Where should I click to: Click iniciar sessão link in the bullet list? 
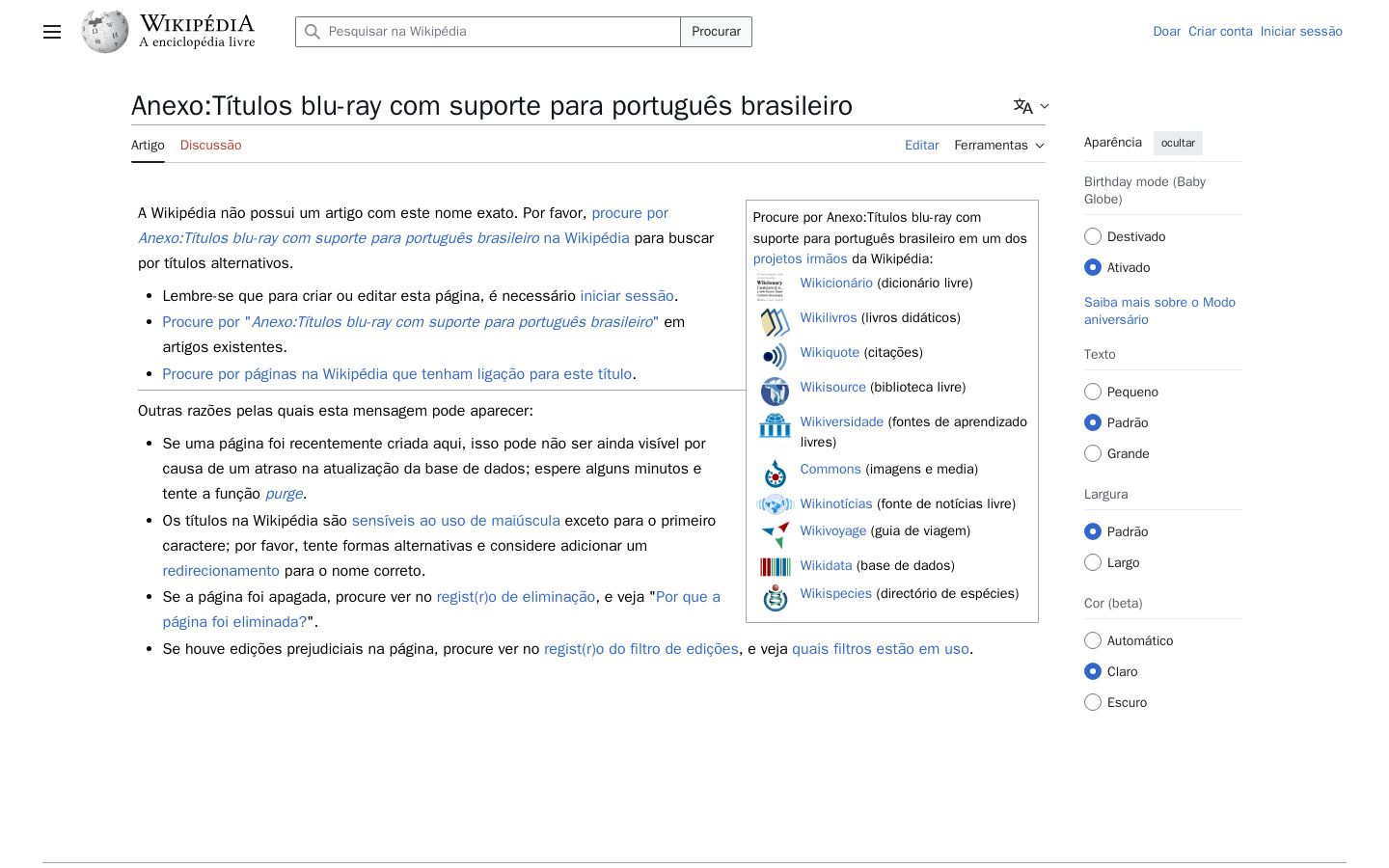point(627,296)
